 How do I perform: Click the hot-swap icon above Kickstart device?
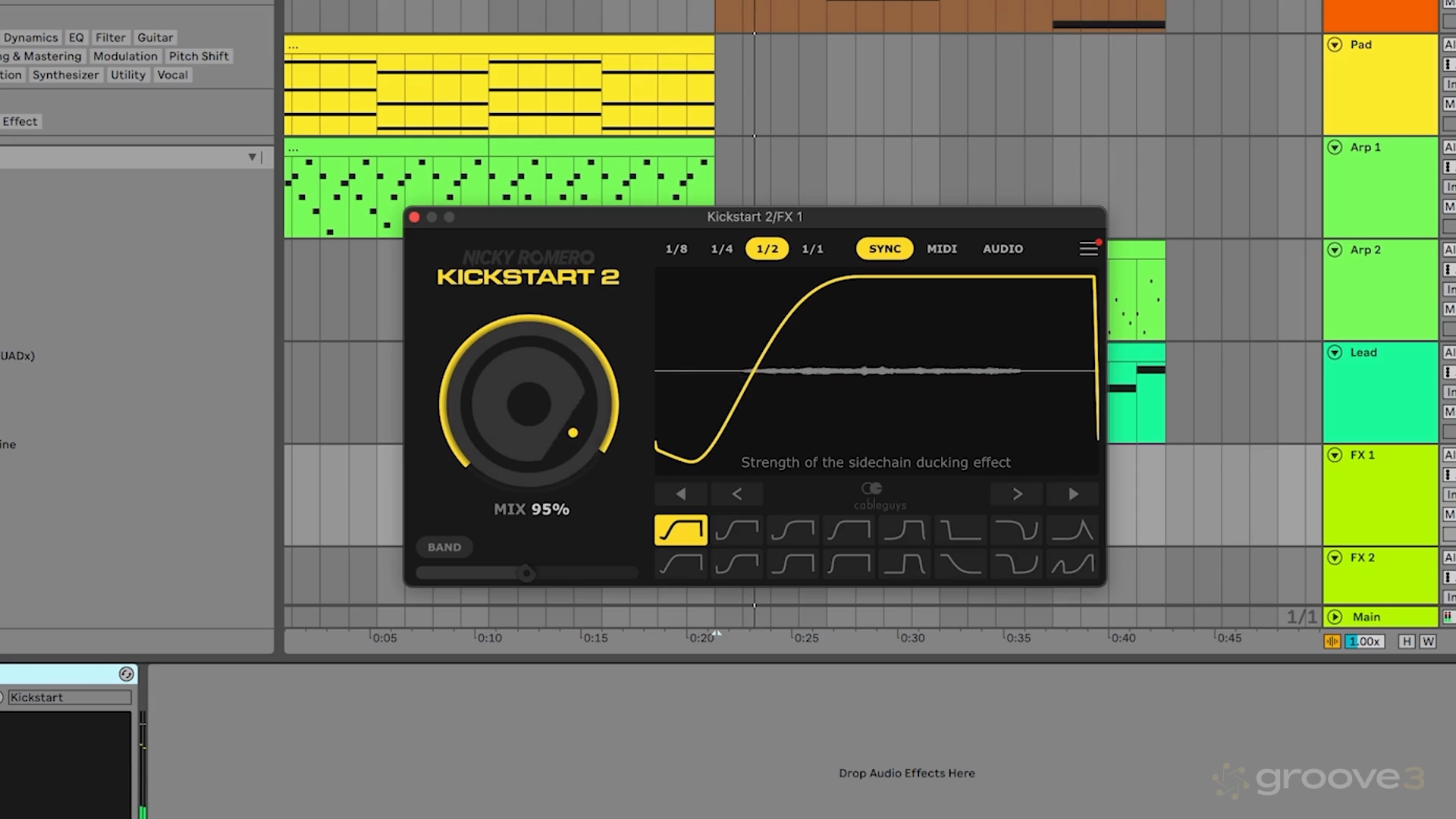pyautogui.click(x=127, y=674)
